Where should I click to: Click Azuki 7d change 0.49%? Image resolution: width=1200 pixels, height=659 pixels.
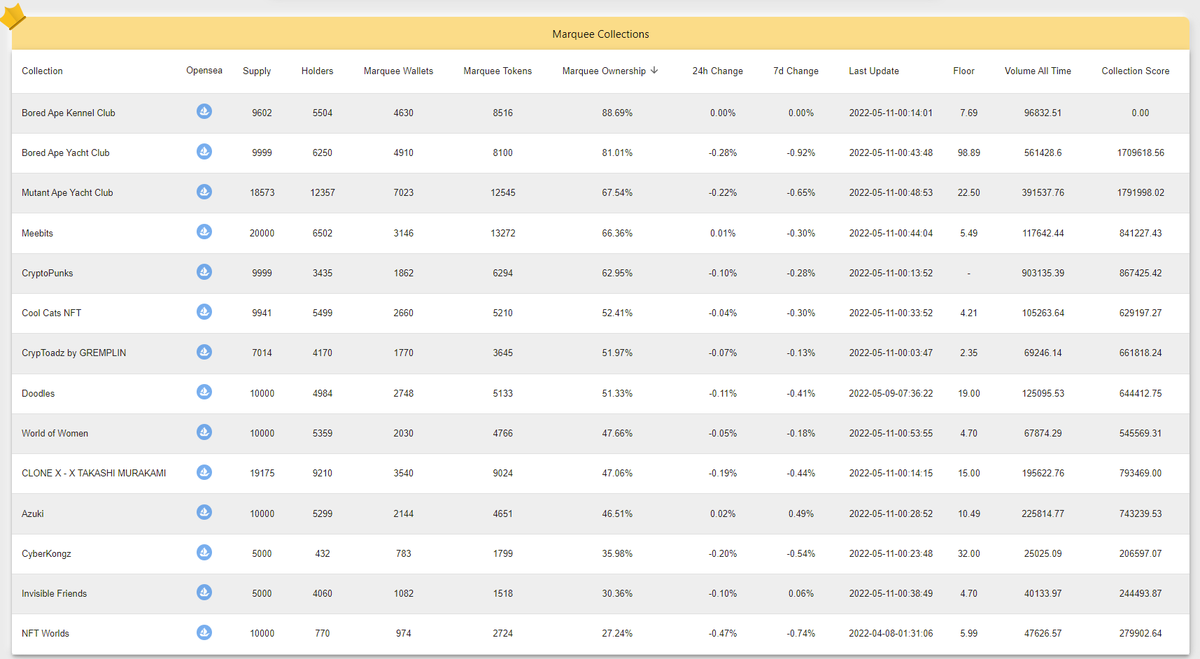coord(802,513)
